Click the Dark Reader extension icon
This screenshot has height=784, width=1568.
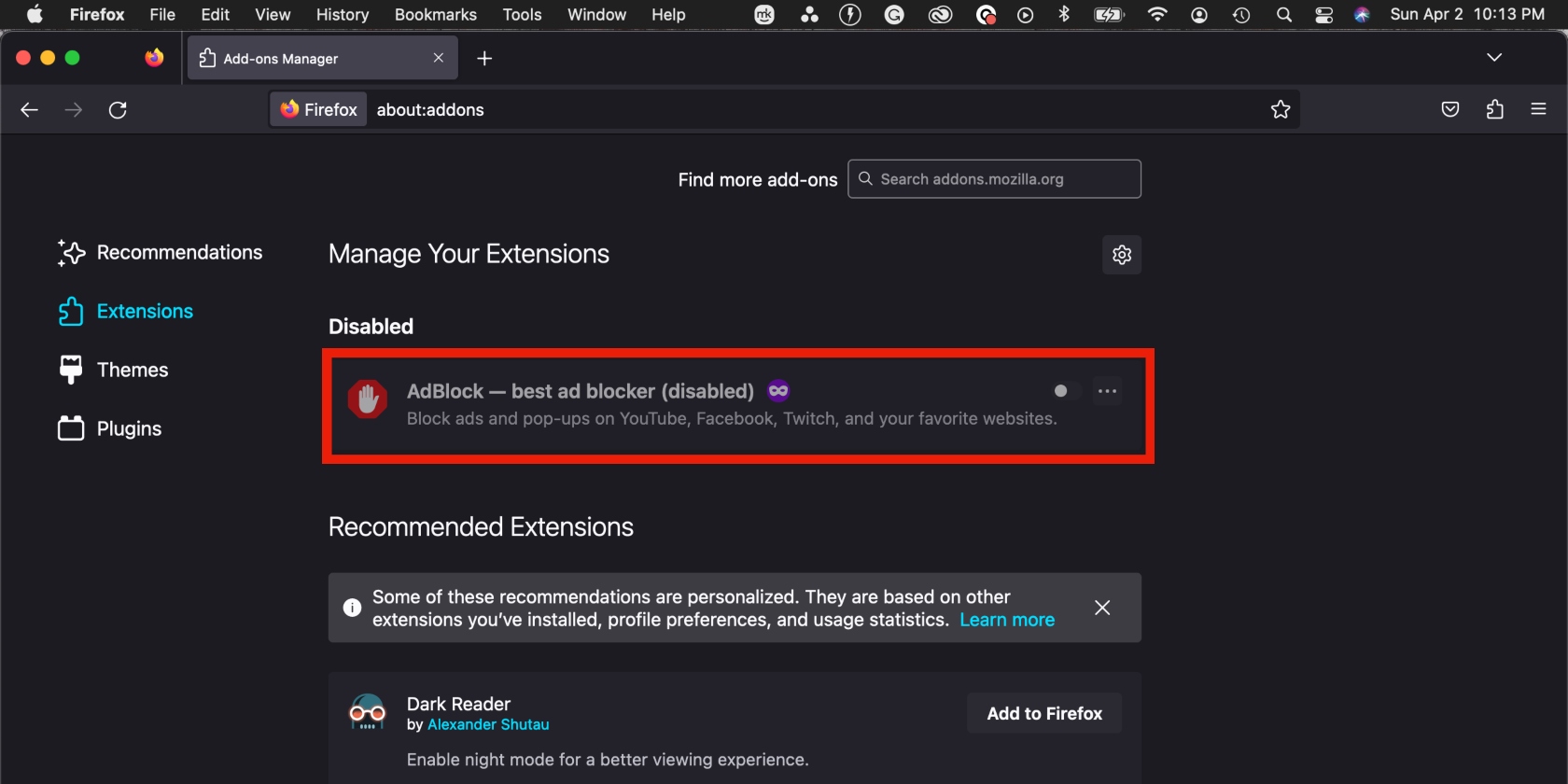pyautogui.click(x=368, y=713)
